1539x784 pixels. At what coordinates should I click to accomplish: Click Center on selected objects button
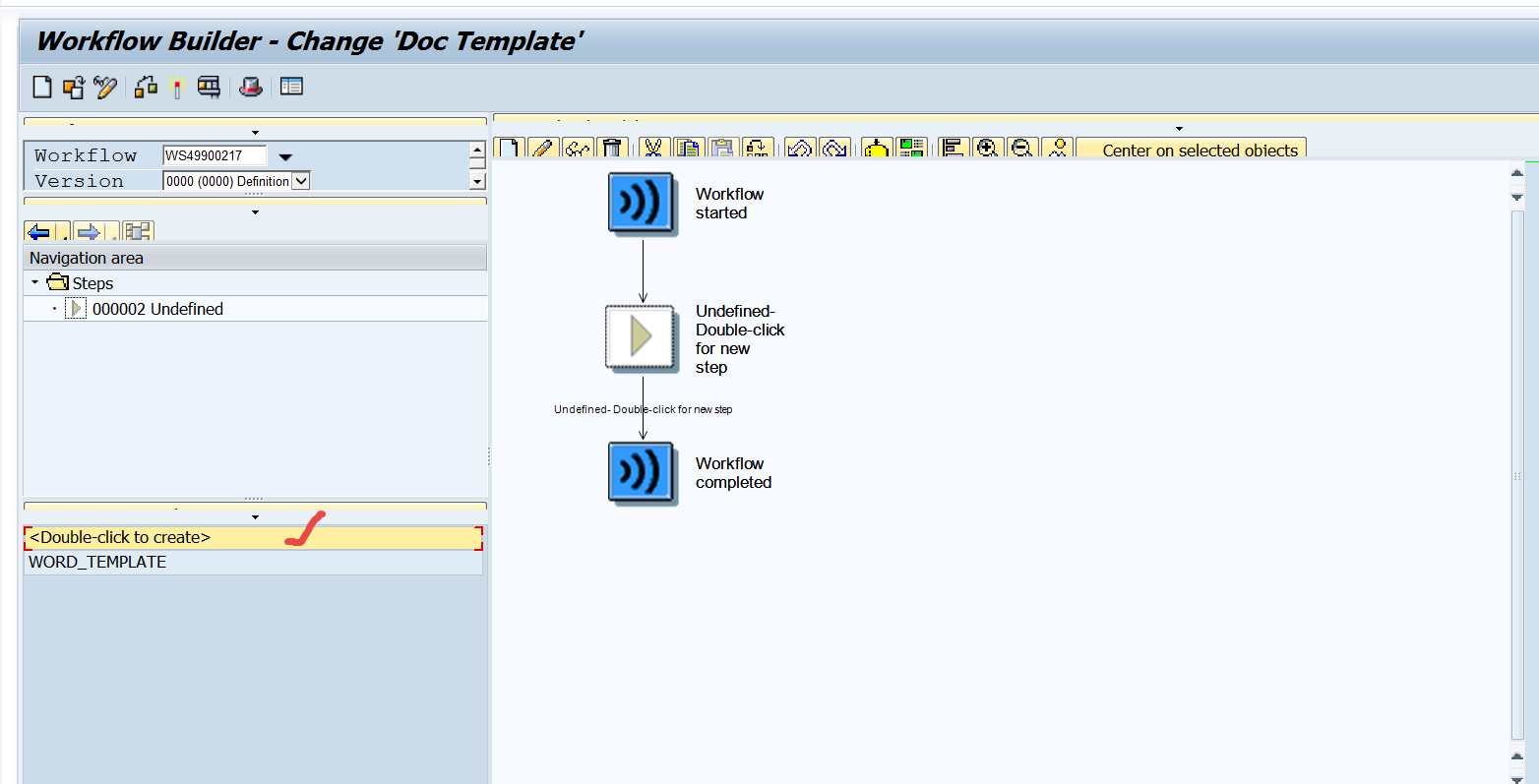1192,150
